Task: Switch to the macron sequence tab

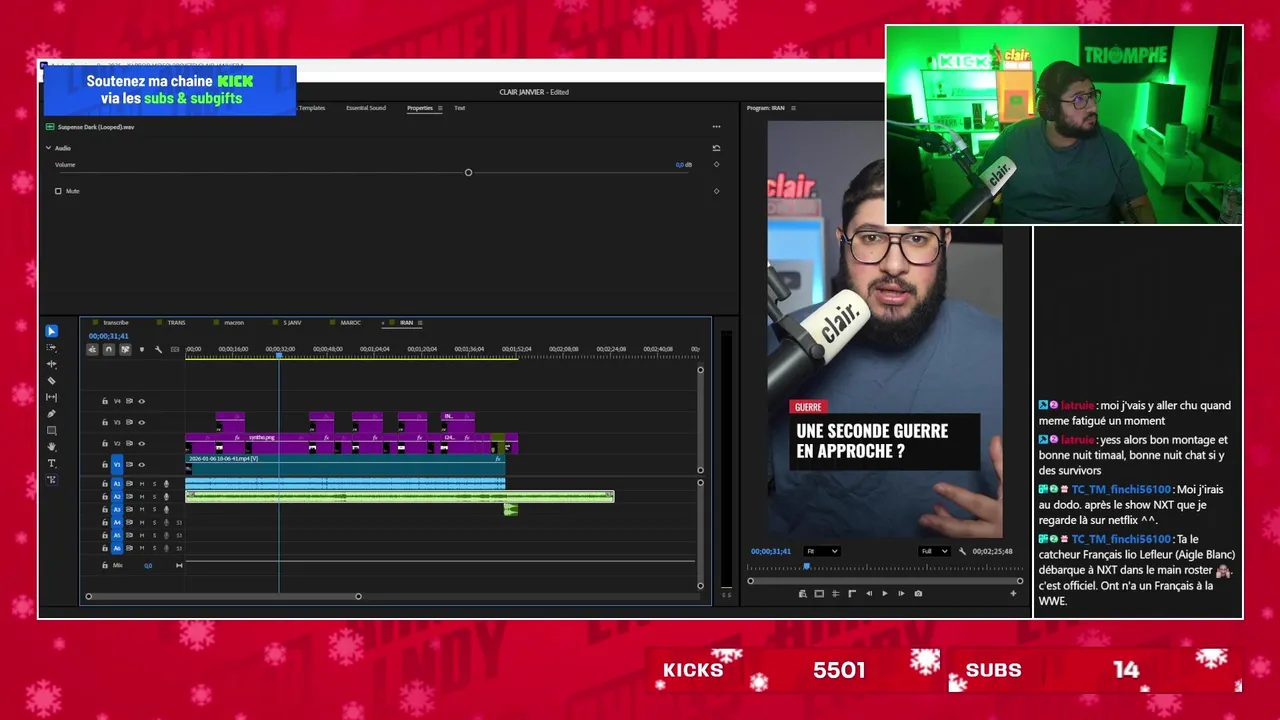Action: point(234,323)
